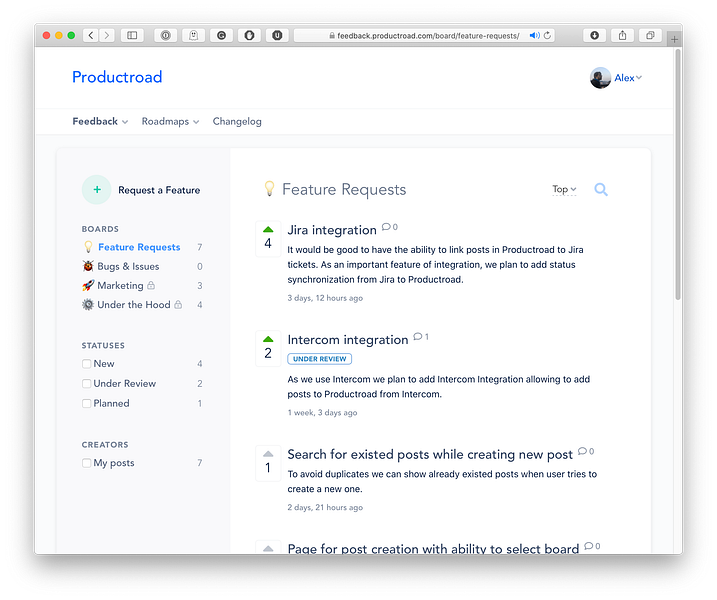Open the Top sort dropdown

[x=564, y=189]
